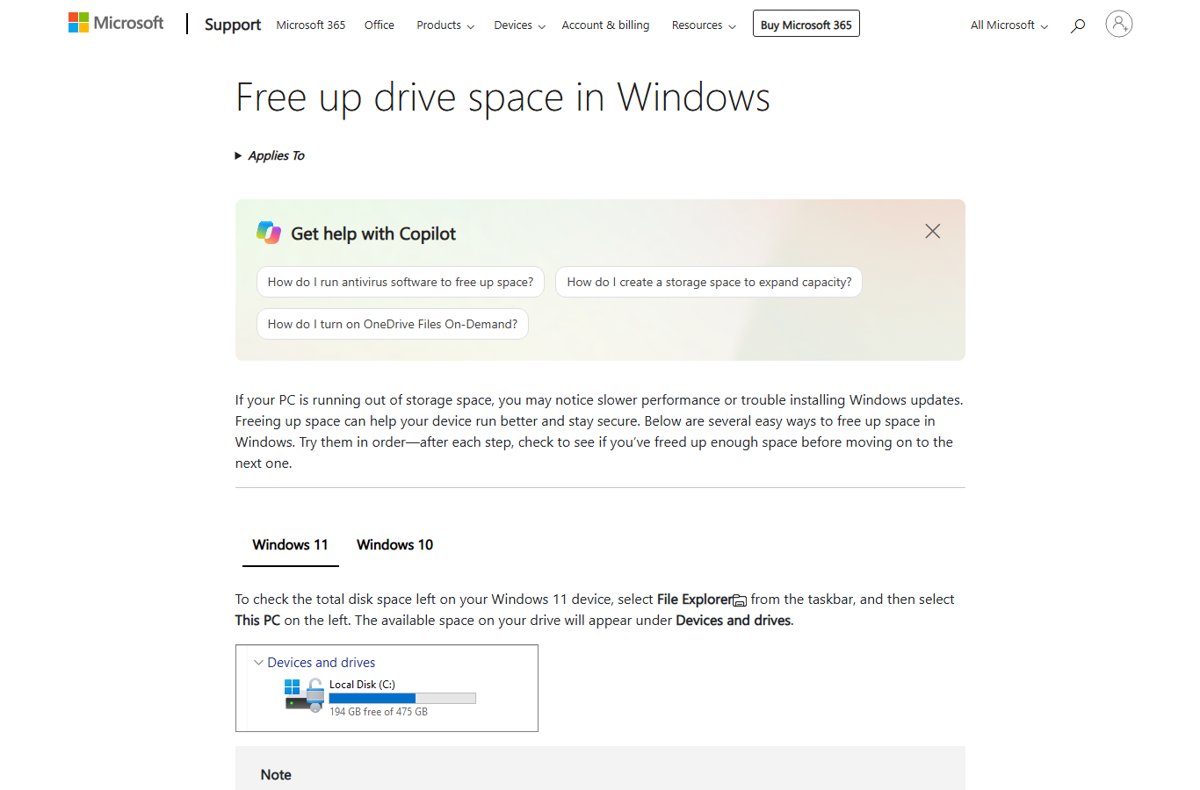The width and height of the screenshot is (1200, 790).
Task: Click the Get help with Copilot heading
Action: 373,233
